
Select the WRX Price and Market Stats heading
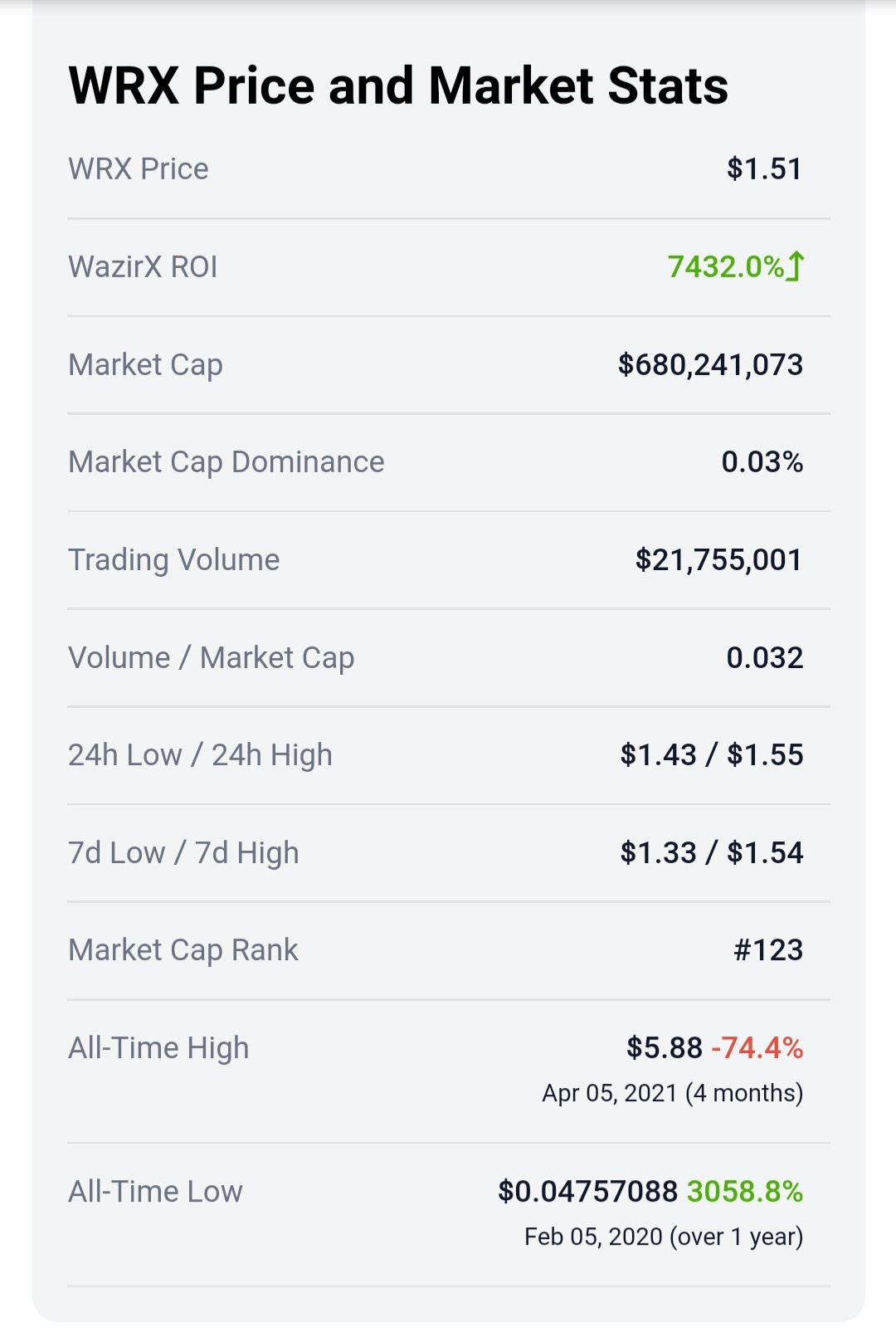click(x=398, y=86)
